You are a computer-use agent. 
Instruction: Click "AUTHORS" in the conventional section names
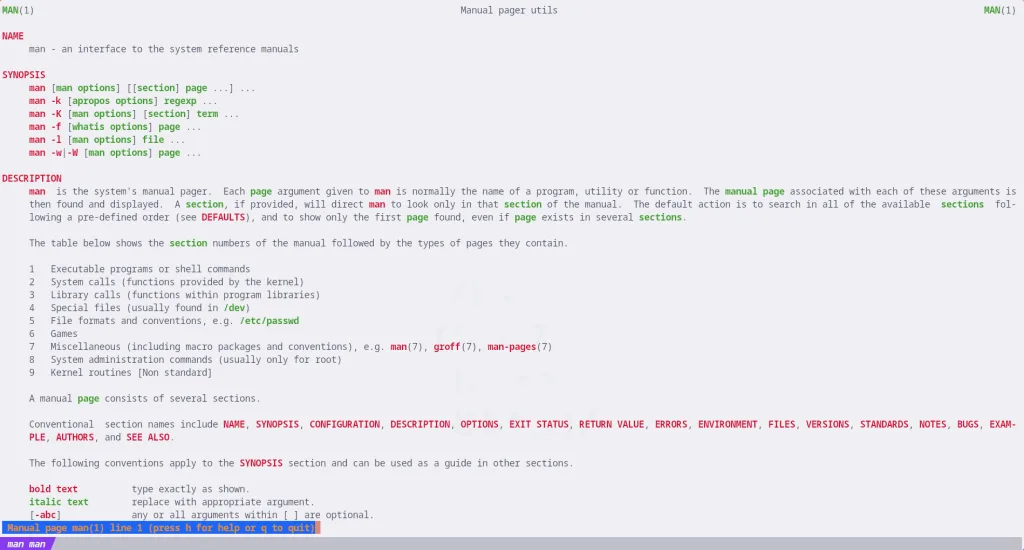pos(74,438)
